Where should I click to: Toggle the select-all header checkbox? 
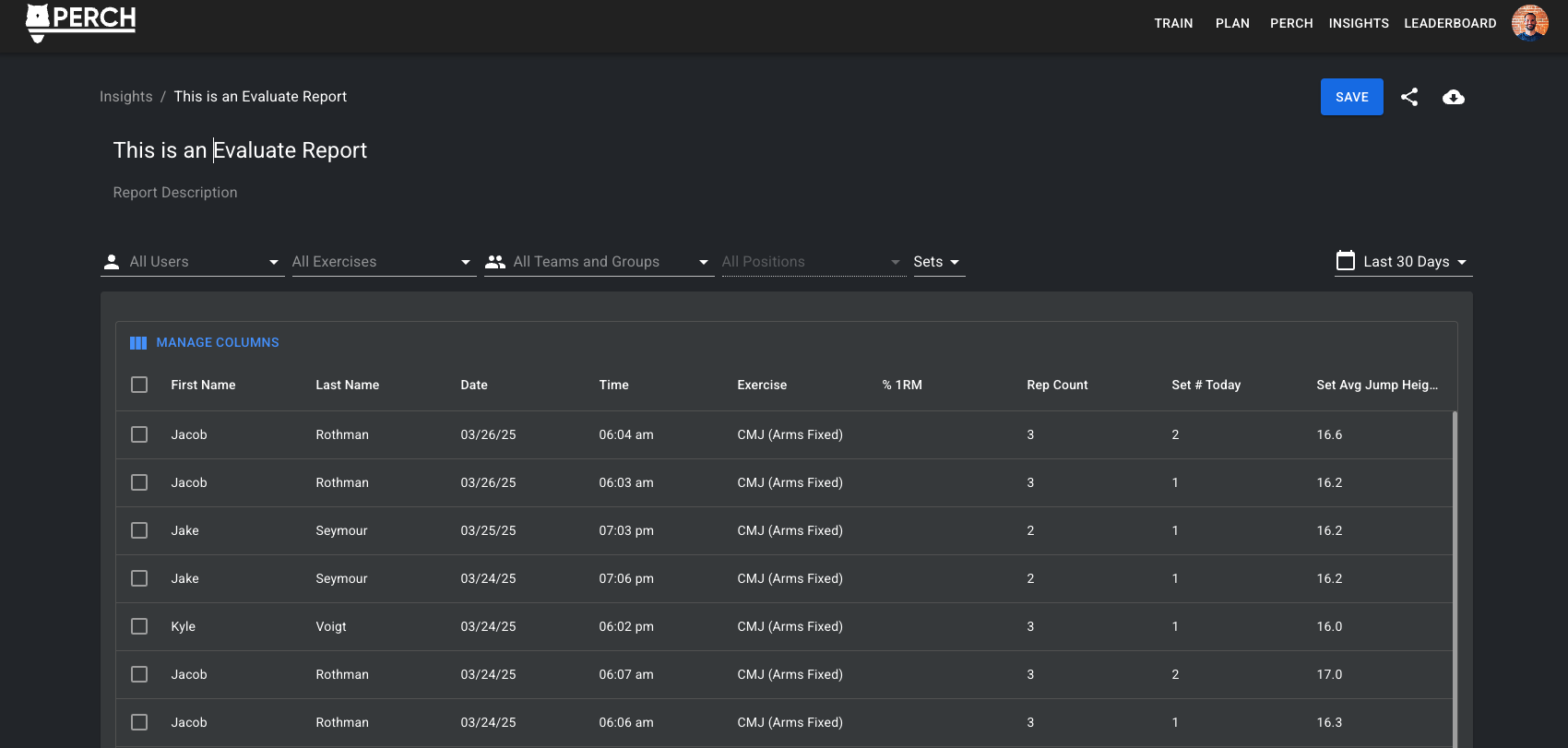coord(139,385)
